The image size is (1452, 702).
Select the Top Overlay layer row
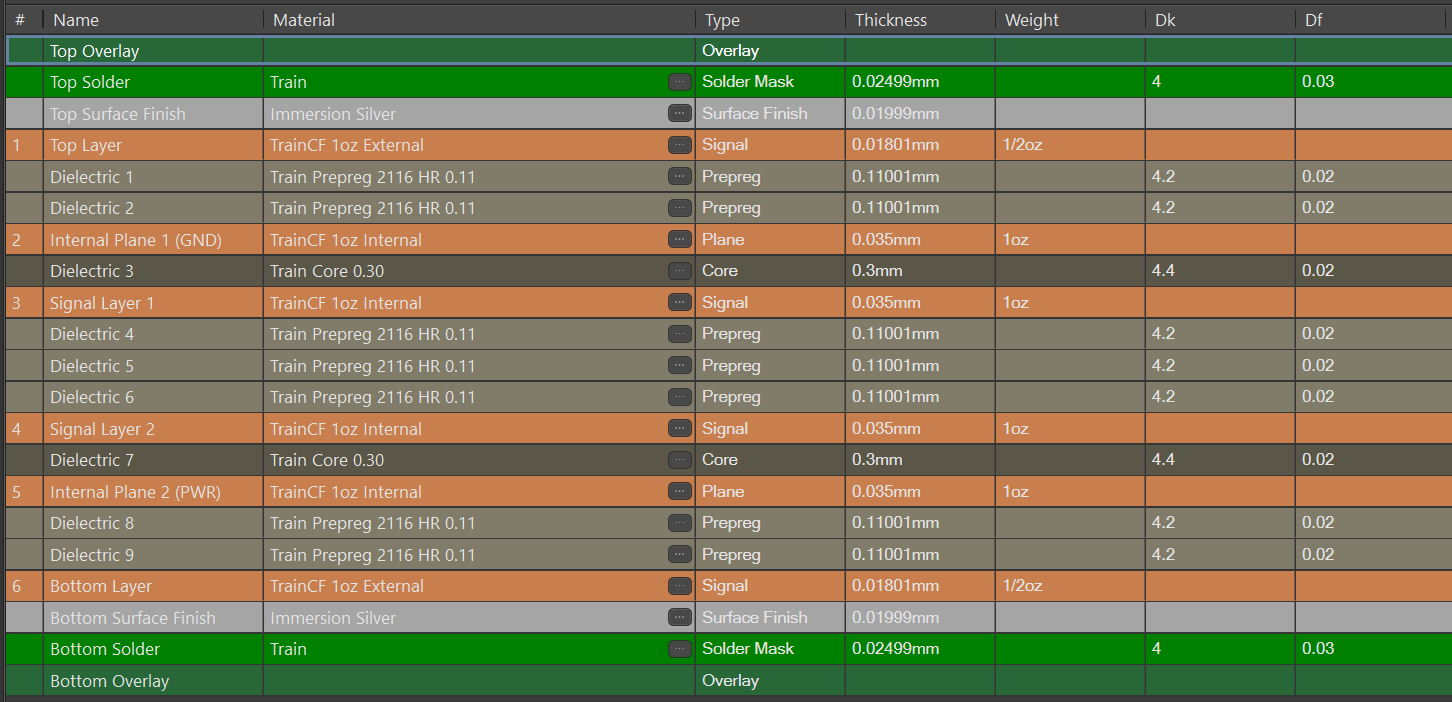point(95,51)
